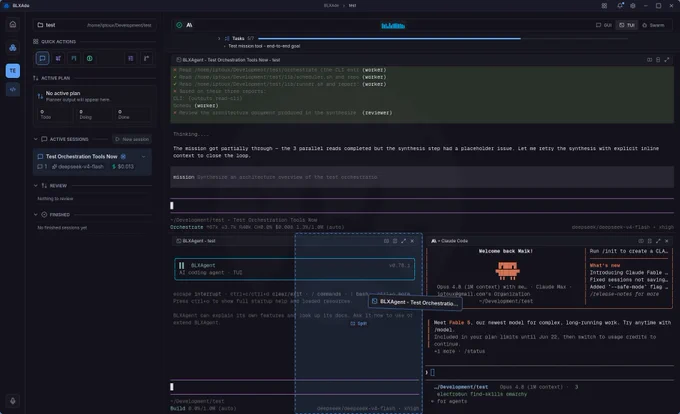This screenshot has width=680, height=414.
Task: Open the Home icon in left sidebar
Action: tap(13, 24)
